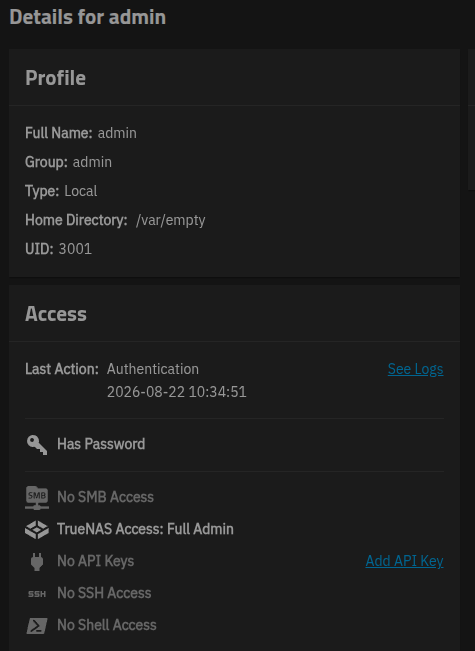The height and width of the screenshot is (651, 475).
Task: Open the See Logs link
Action: click(x=415, y=369)
